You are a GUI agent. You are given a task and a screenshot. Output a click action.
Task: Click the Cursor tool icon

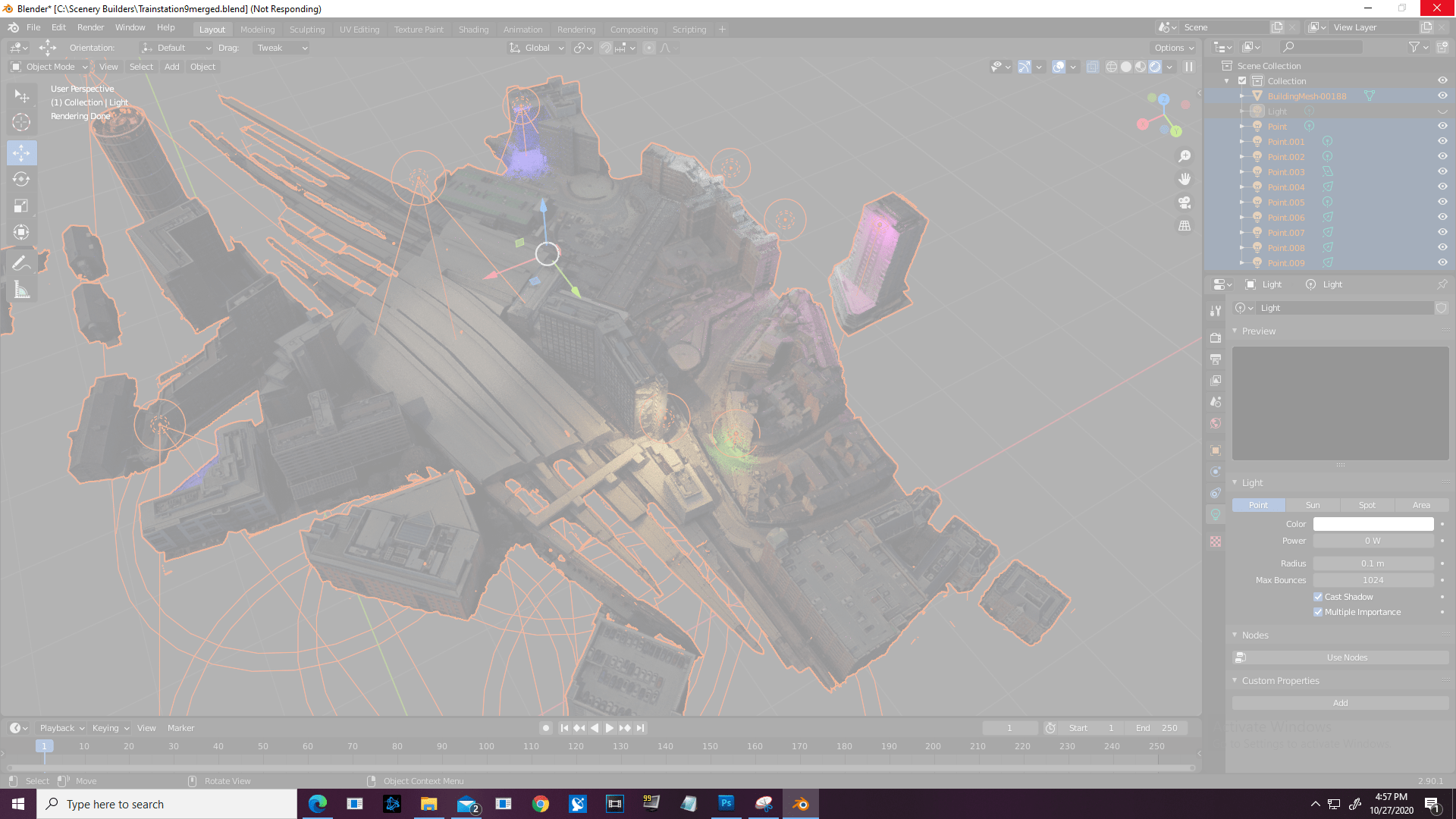click(21, 123)
